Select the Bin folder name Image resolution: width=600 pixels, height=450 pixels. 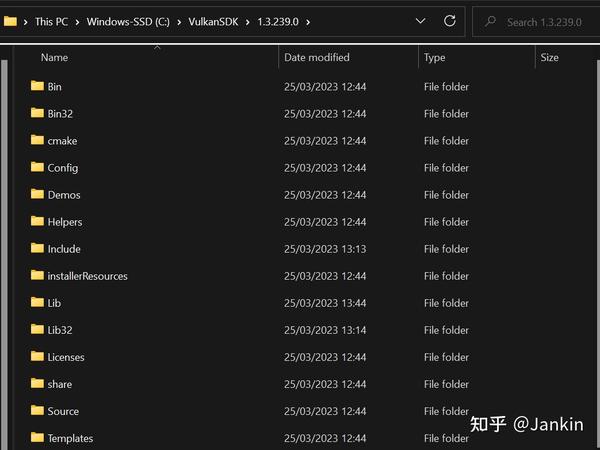(x=54, y=87)
